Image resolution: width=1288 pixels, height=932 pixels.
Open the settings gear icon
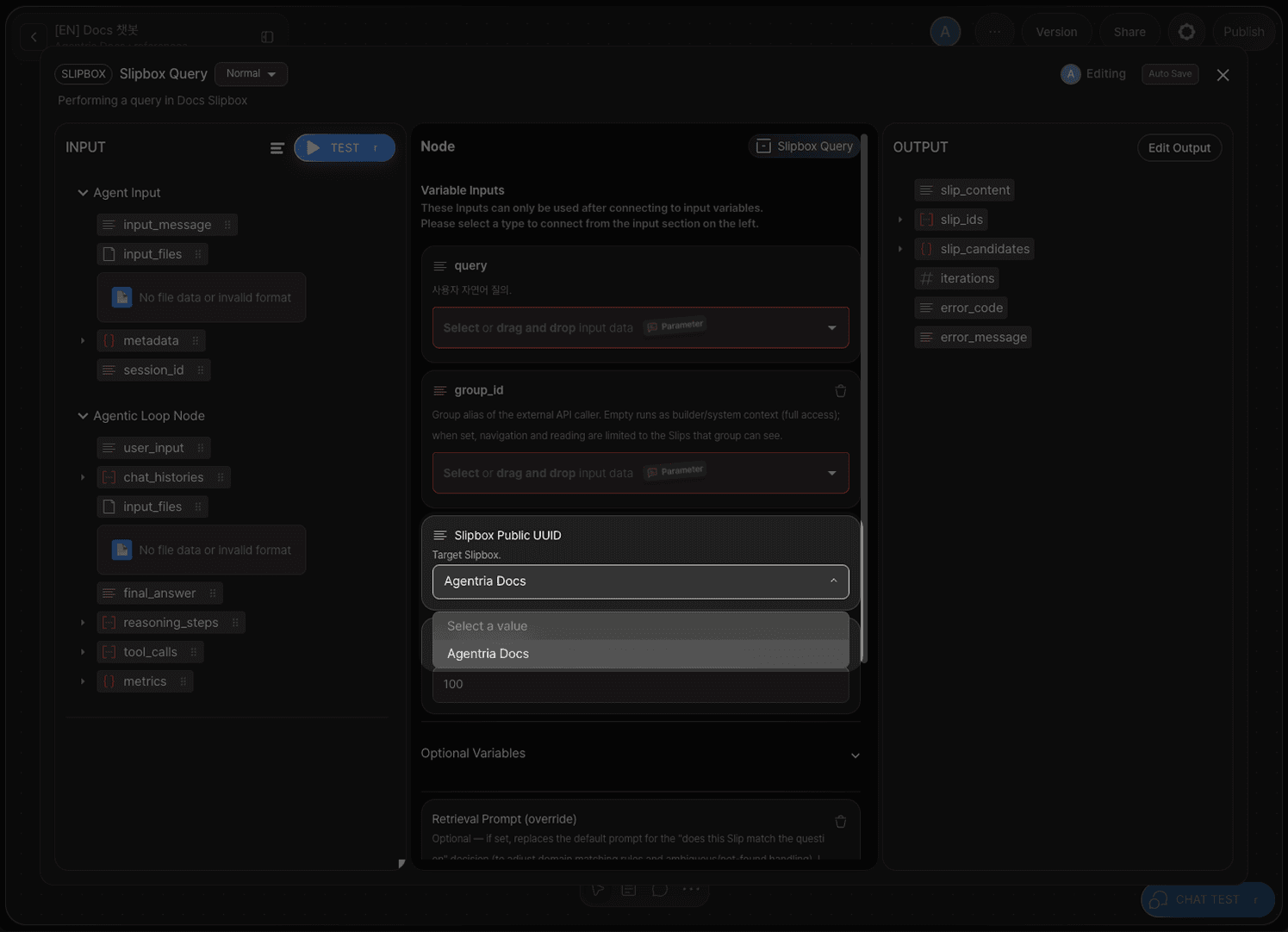point(1186,32)
